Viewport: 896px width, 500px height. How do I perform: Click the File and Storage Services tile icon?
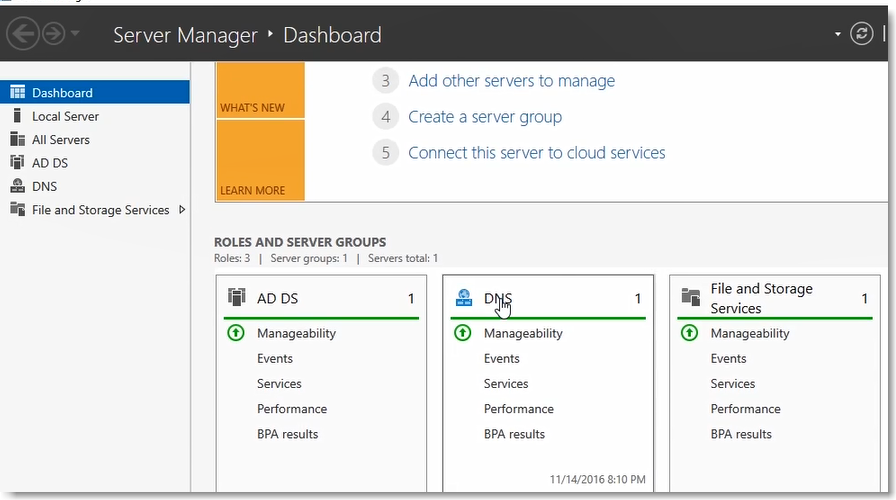click(690, 297)
